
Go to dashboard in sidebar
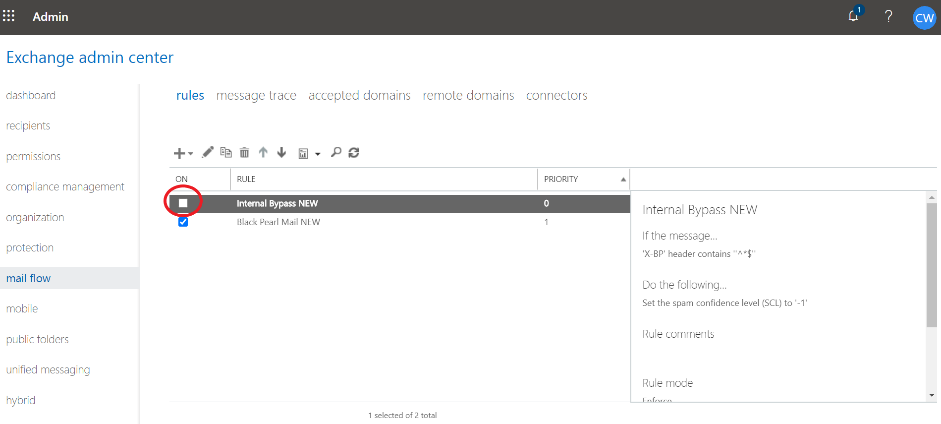pyautogui.click(x=31, y=95)
